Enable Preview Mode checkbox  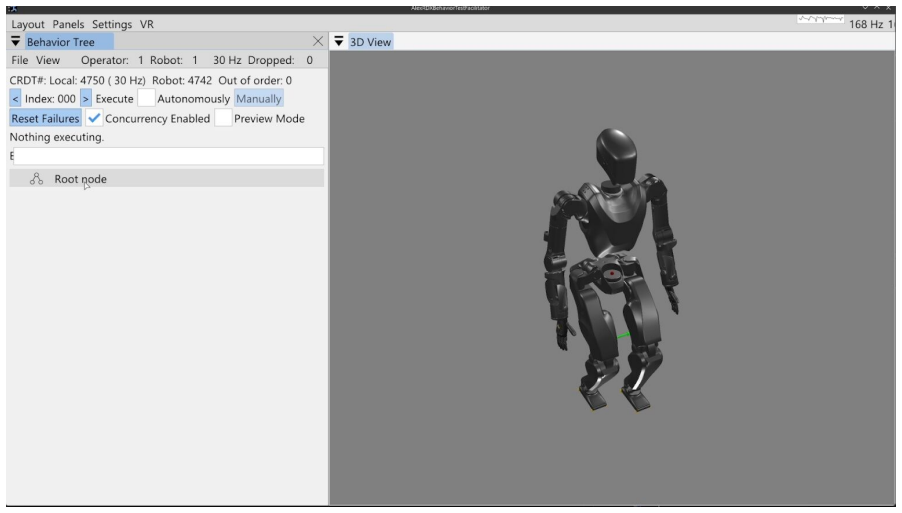click(x=223, y=118)
